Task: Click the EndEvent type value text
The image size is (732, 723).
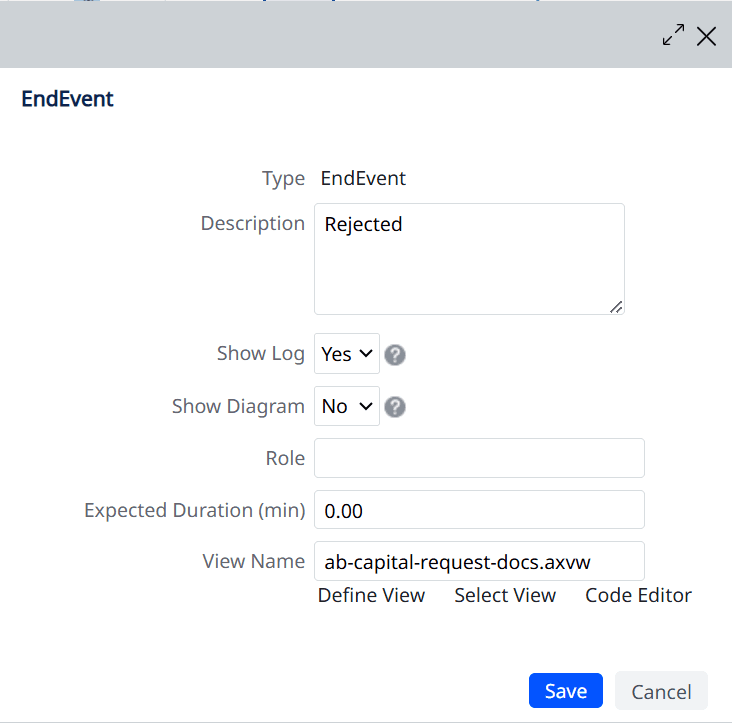Action: pos(363,178)
